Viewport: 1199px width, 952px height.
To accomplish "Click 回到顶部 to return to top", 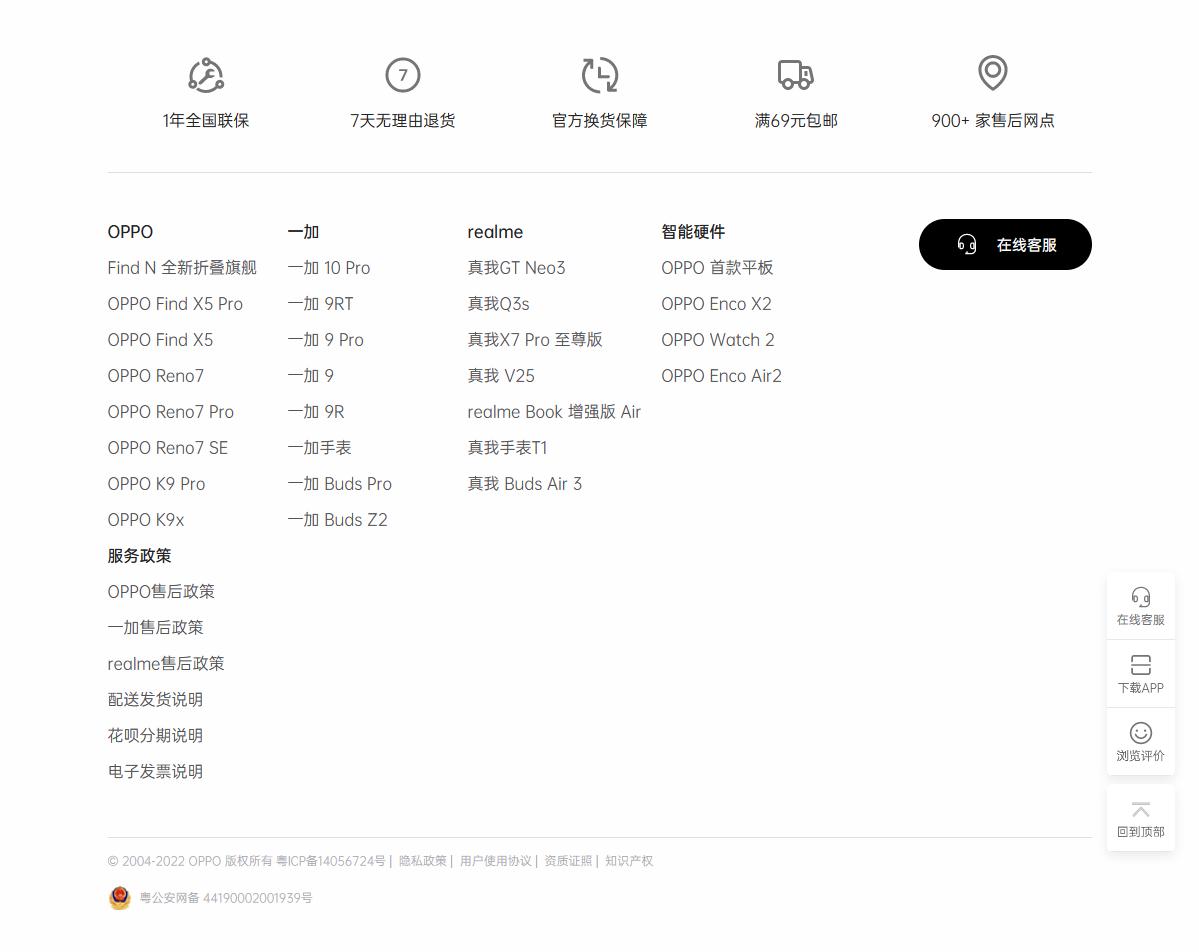I will [1140, 817].
